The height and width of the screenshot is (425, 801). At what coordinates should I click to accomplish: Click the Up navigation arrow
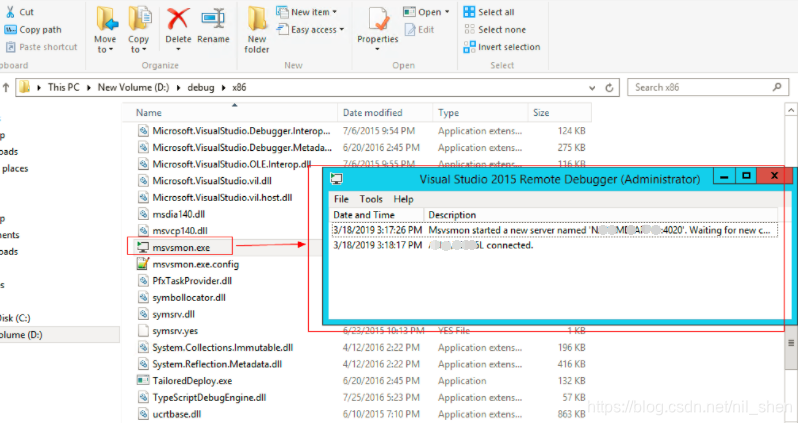click(6, 87)
